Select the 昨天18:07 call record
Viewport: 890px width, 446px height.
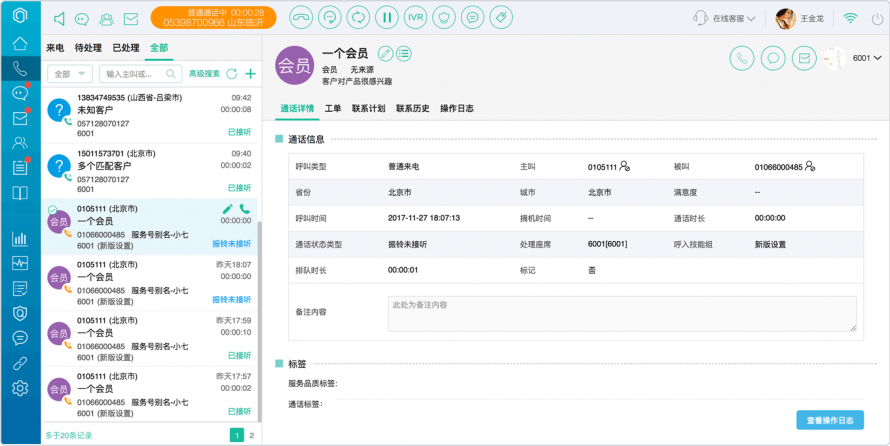[150, 283]
